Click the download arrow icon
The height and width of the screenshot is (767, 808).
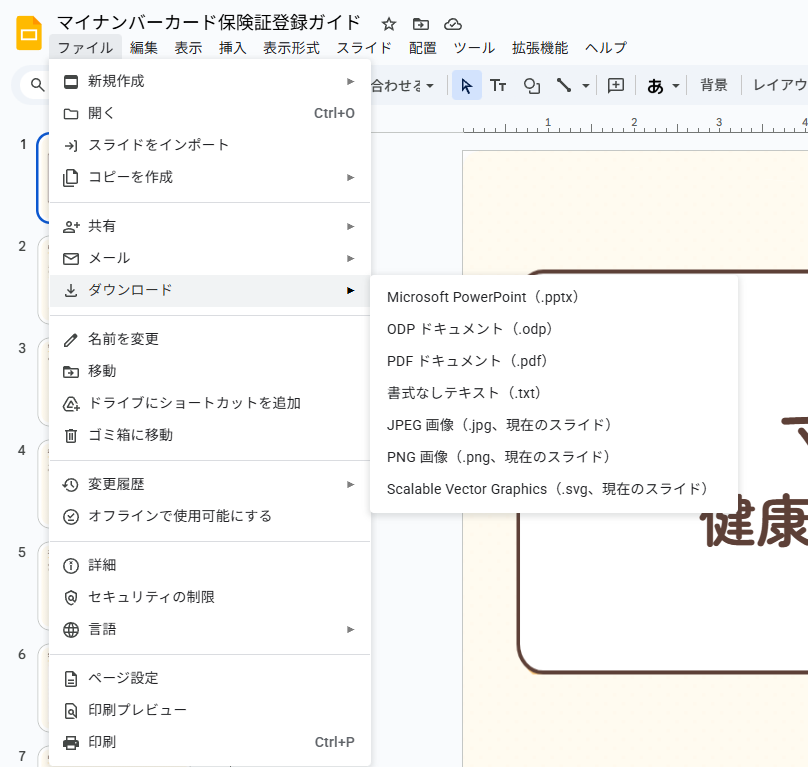tap(71, 291)
